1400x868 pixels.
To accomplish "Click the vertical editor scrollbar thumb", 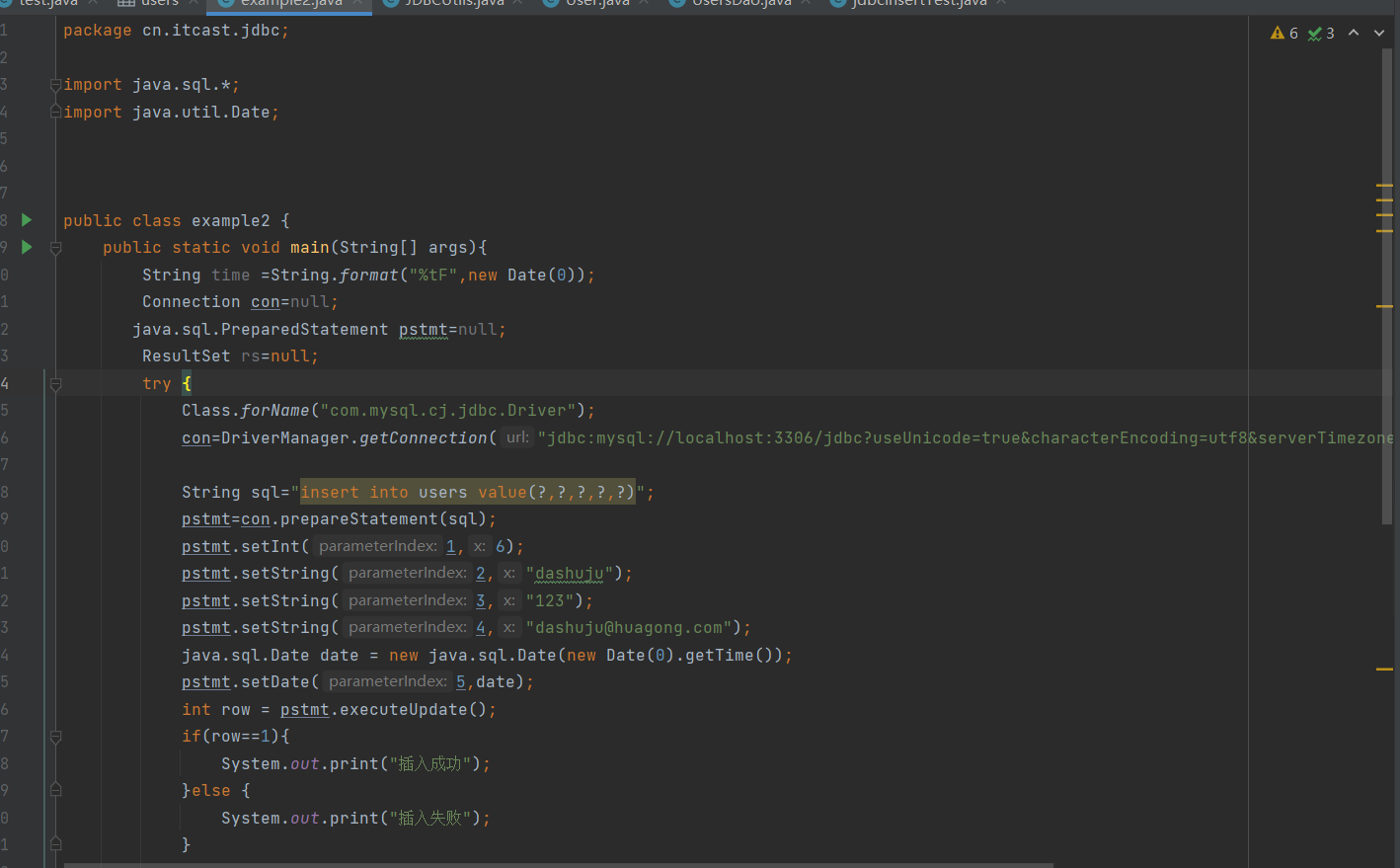I will coord(1387,286).
